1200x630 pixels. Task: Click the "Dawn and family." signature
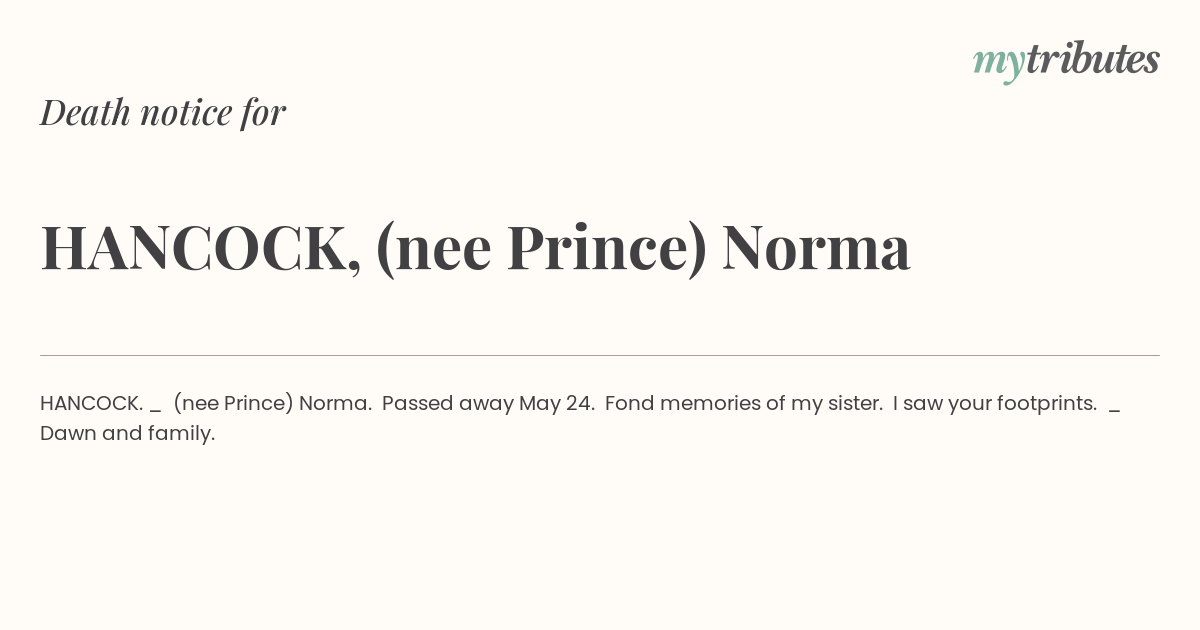click(x=128, y=434)
